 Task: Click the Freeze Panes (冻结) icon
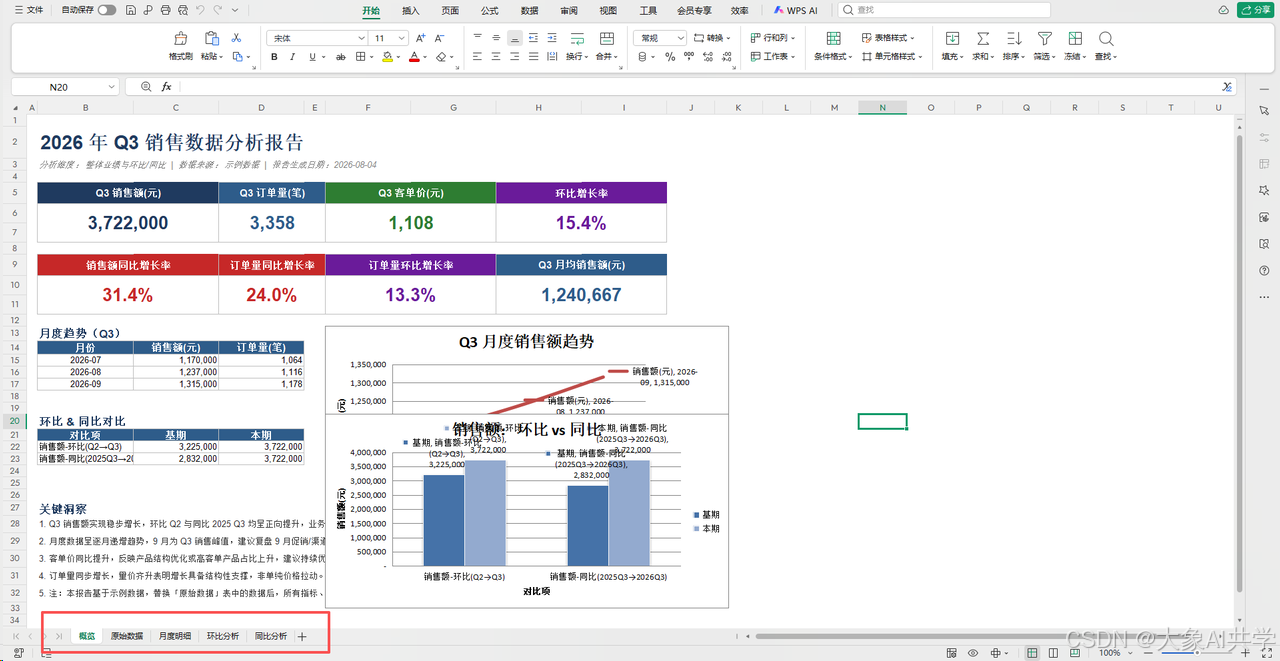click(x=1075, y=38)
